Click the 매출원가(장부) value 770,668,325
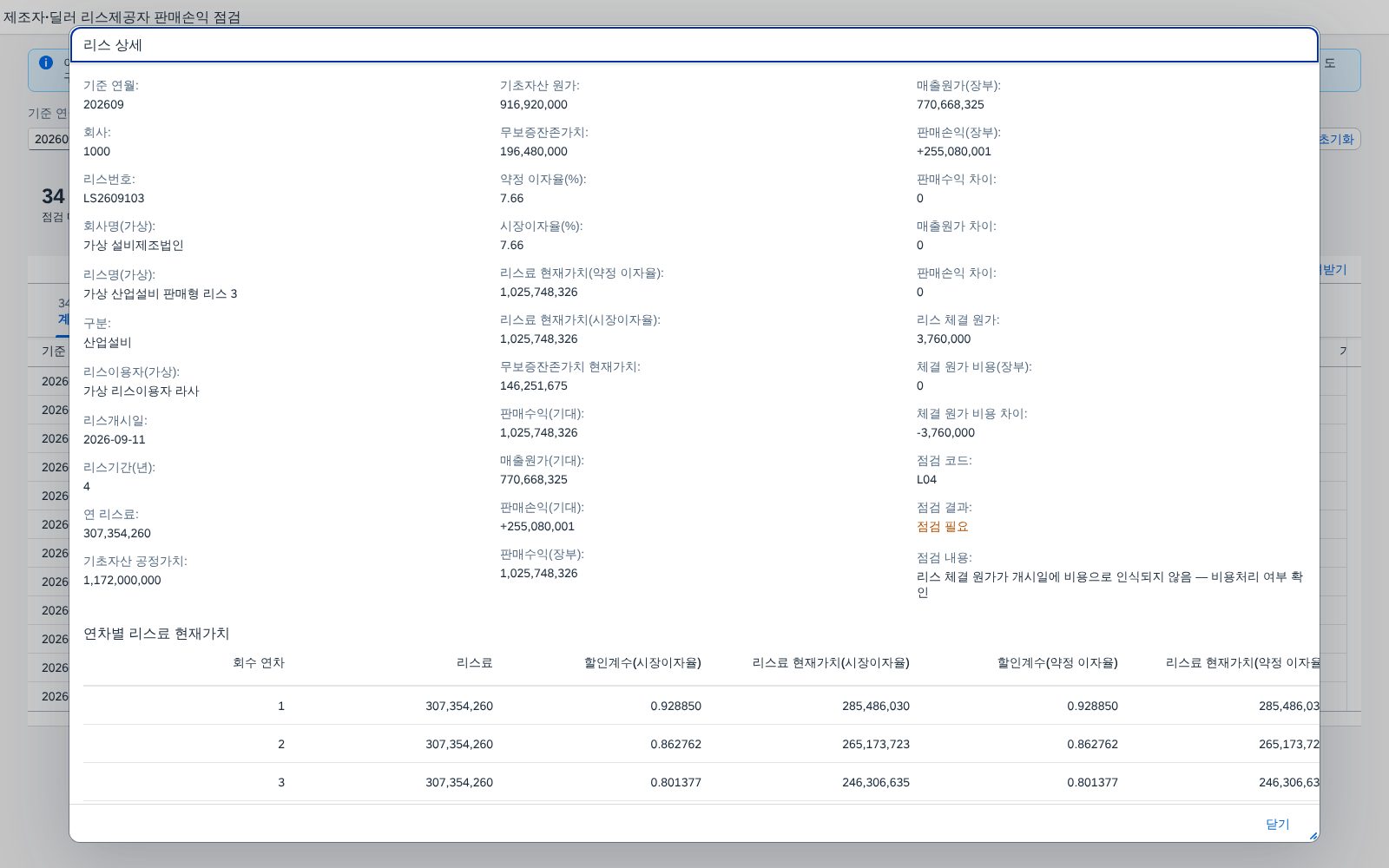 pyautogui.click(x=951, y=104)
